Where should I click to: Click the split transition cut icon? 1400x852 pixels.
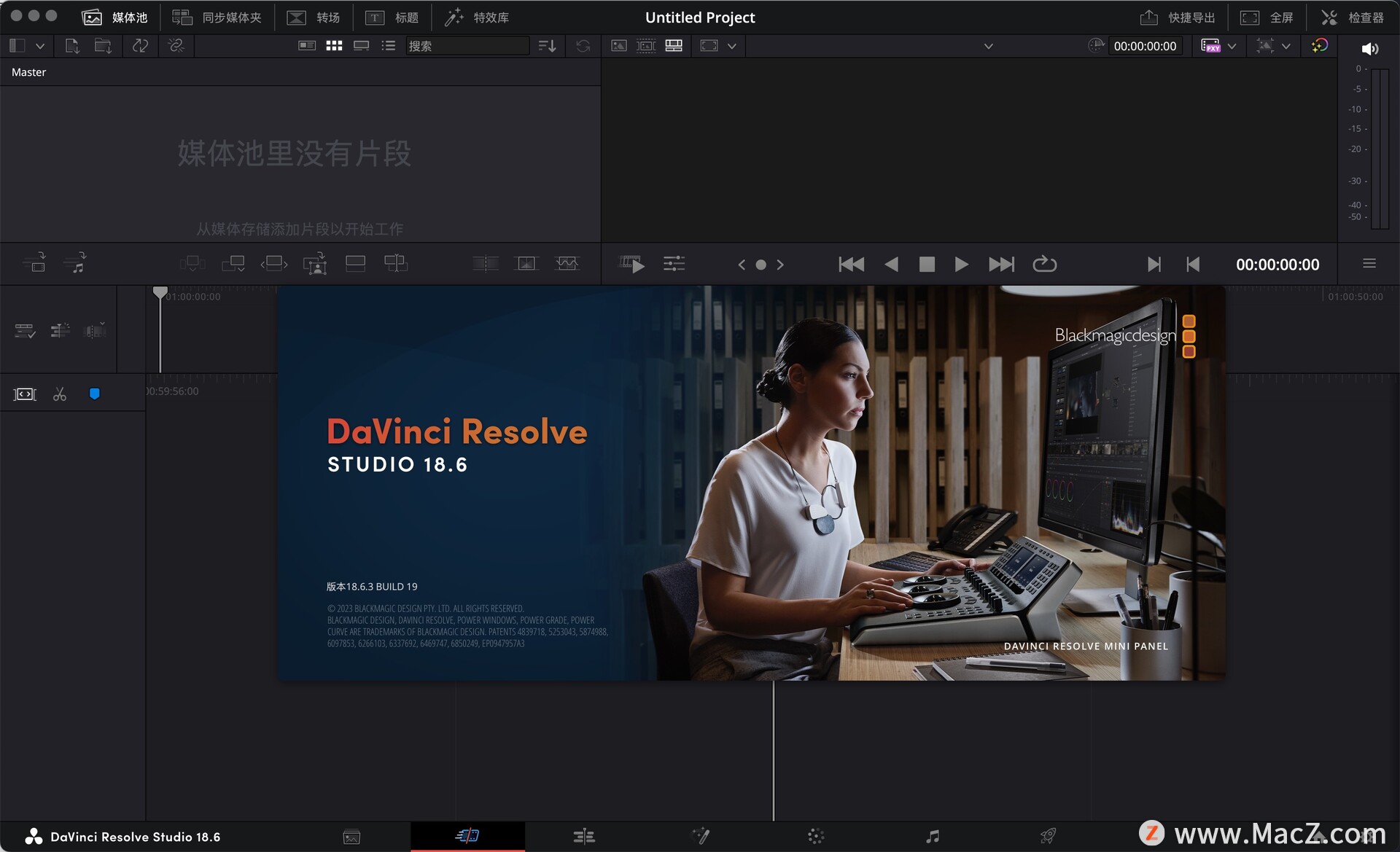tap(486, 263)
